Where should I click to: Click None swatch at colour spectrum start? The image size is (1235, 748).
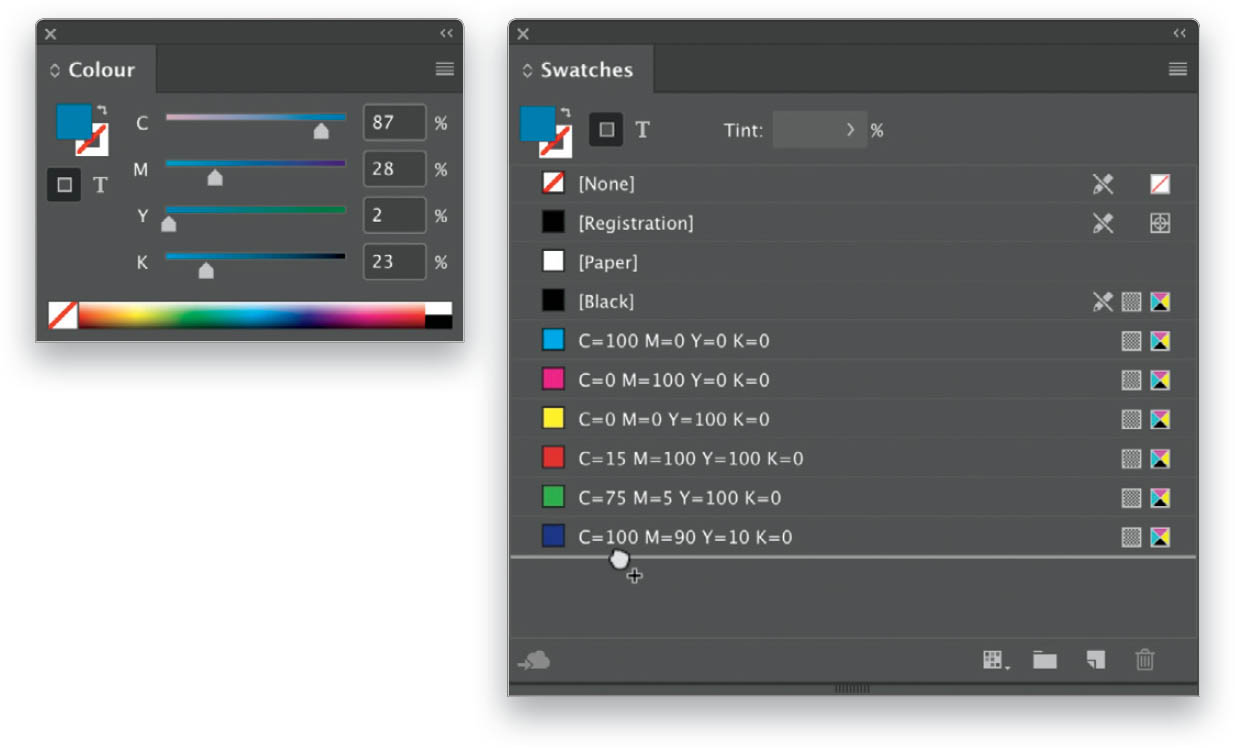63,315
